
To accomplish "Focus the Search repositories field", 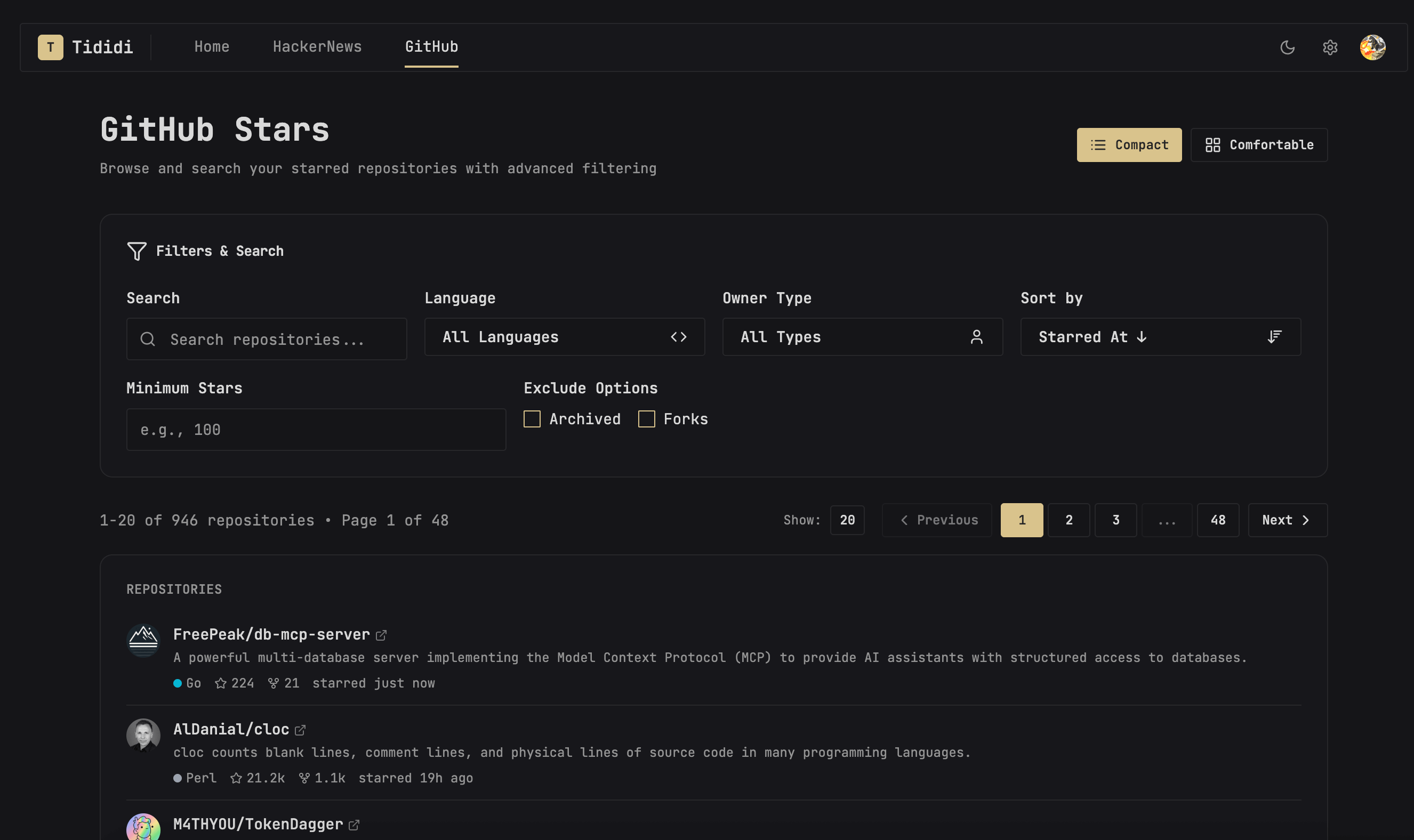I will [267, 339].
